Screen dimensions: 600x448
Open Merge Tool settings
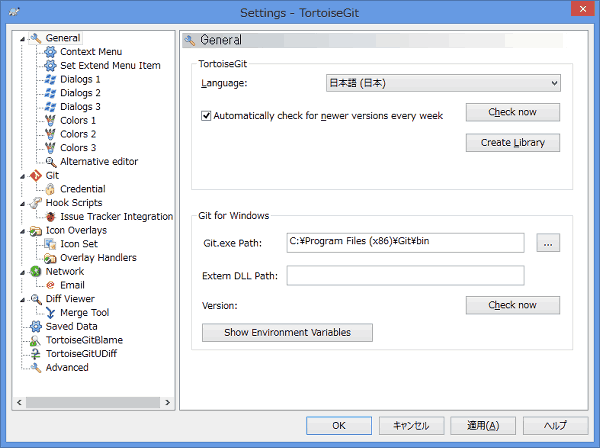pyautogui.click(x=85, y=313)
